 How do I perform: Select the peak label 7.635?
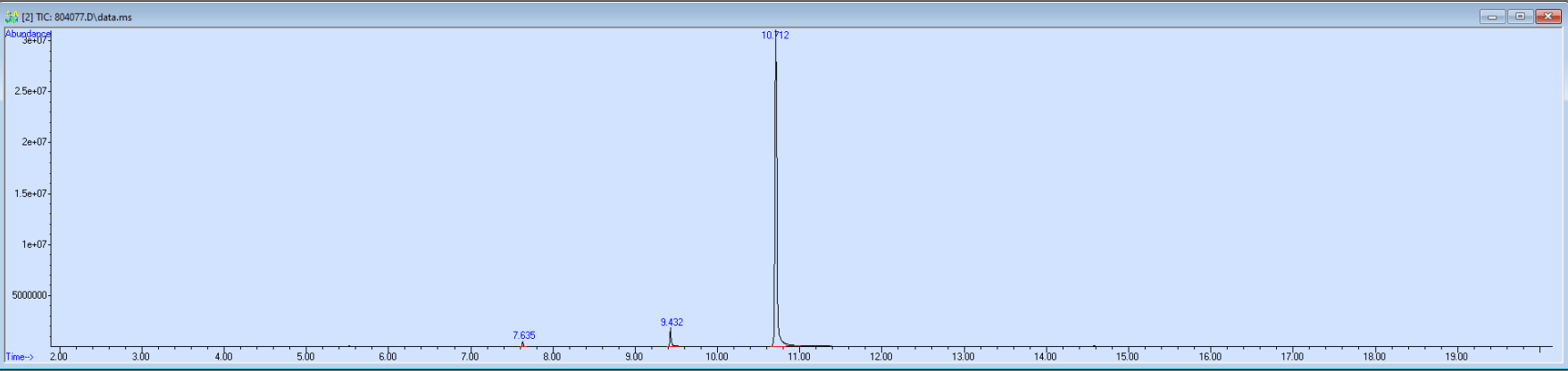click(x=524, y=335)
